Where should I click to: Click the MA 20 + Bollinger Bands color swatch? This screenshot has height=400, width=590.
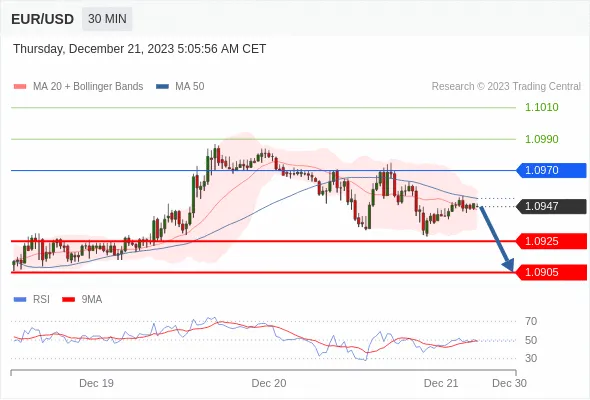20,87
